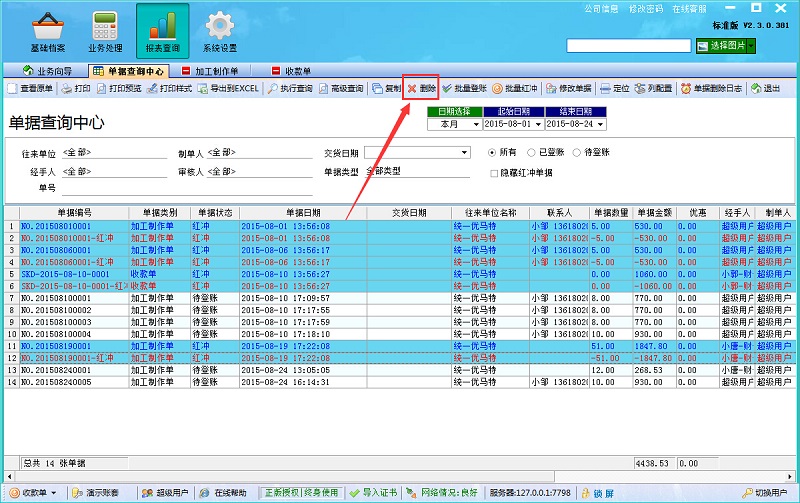Click the 打印 print toolbar icon

coord(75,89)
